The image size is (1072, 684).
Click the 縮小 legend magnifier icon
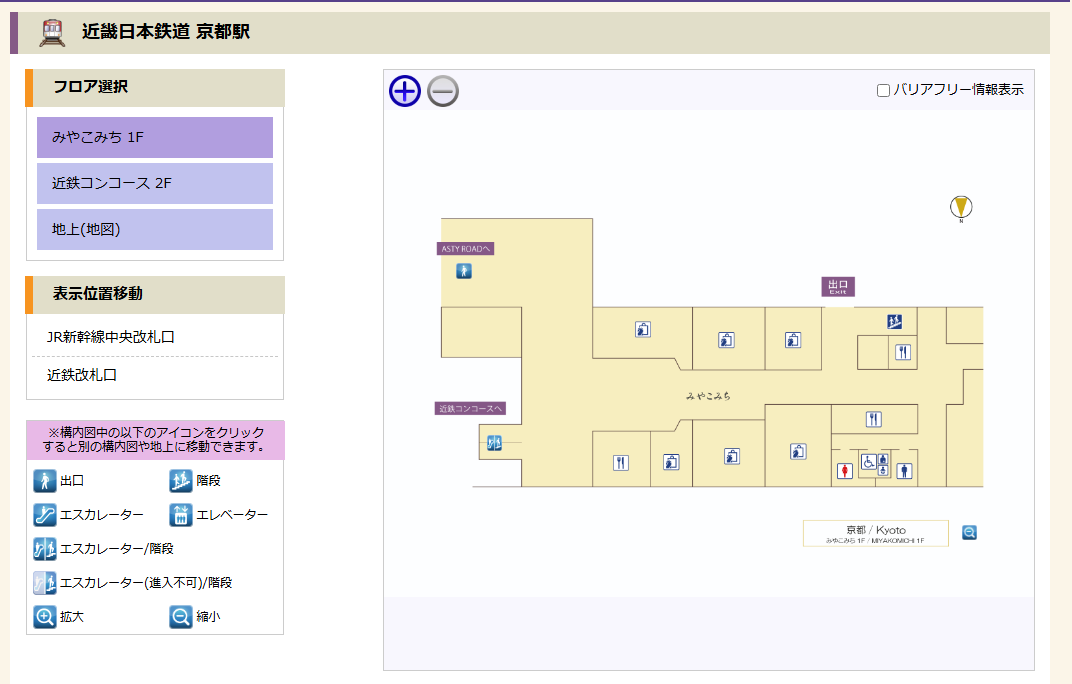tap(180, 617)
